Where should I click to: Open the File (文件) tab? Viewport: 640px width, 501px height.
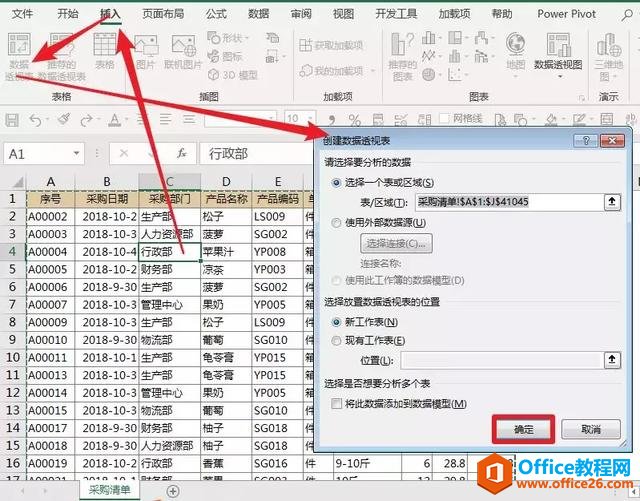pyautogui.click(x=22, y=14)
